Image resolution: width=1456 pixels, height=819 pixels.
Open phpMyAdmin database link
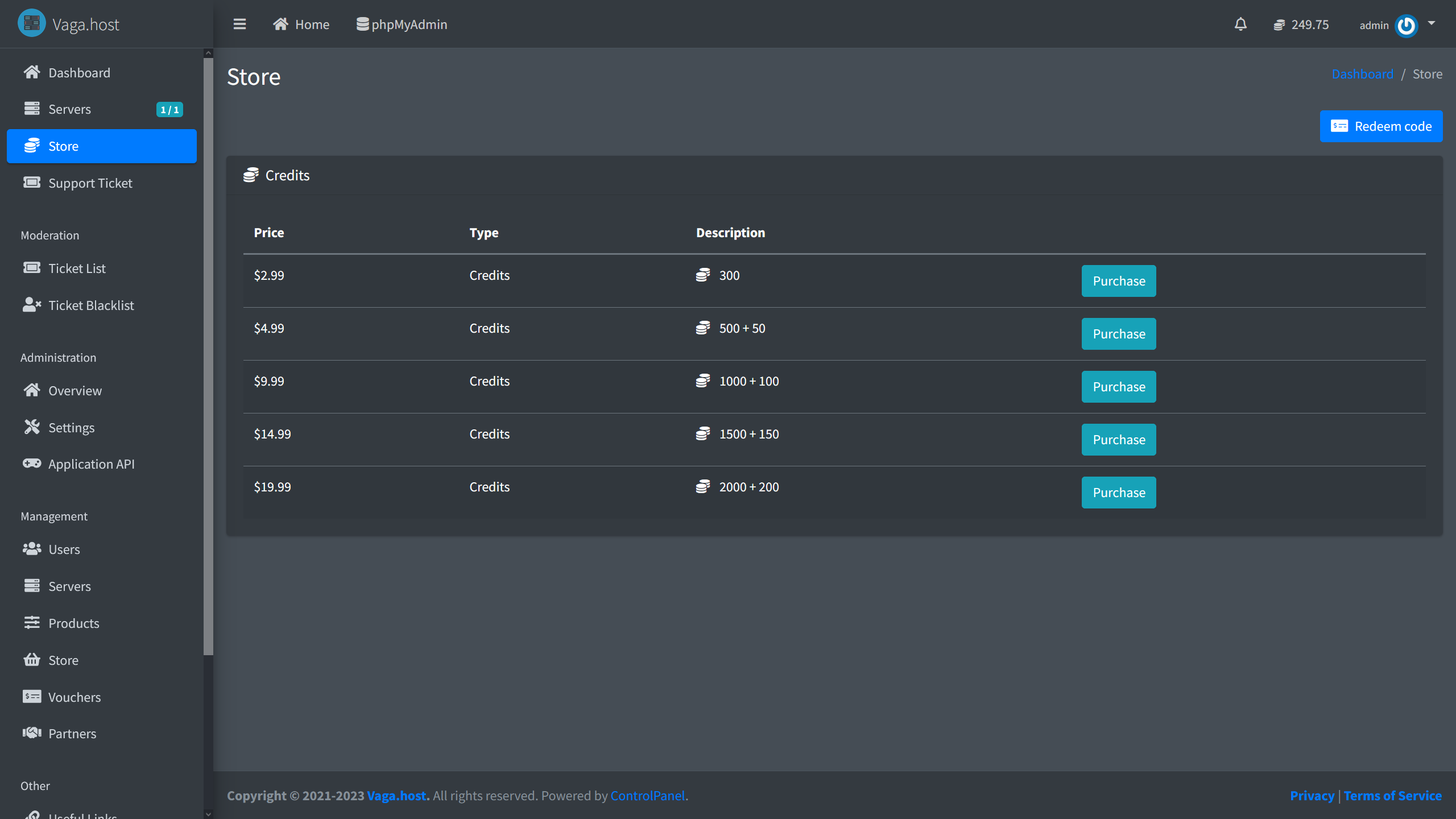click(x=402, y=24)
